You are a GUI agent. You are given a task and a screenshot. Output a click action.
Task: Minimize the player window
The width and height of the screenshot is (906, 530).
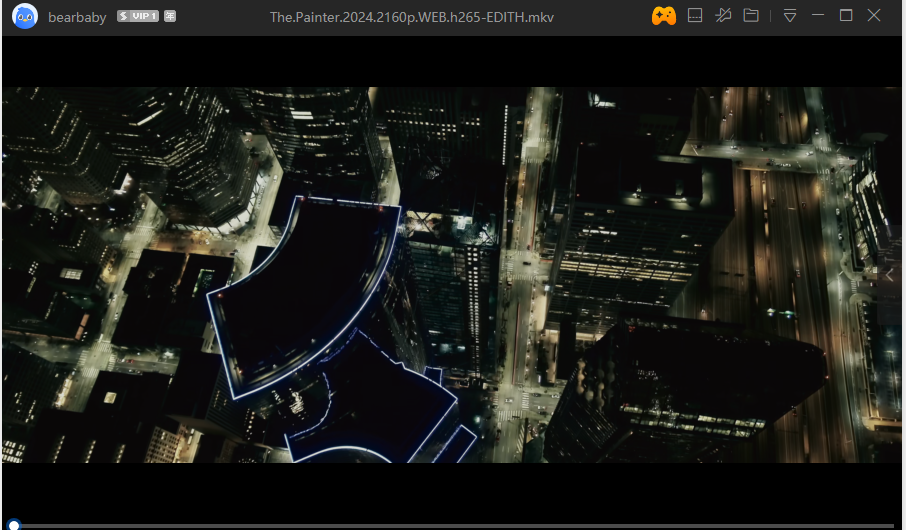coord(818,16)
